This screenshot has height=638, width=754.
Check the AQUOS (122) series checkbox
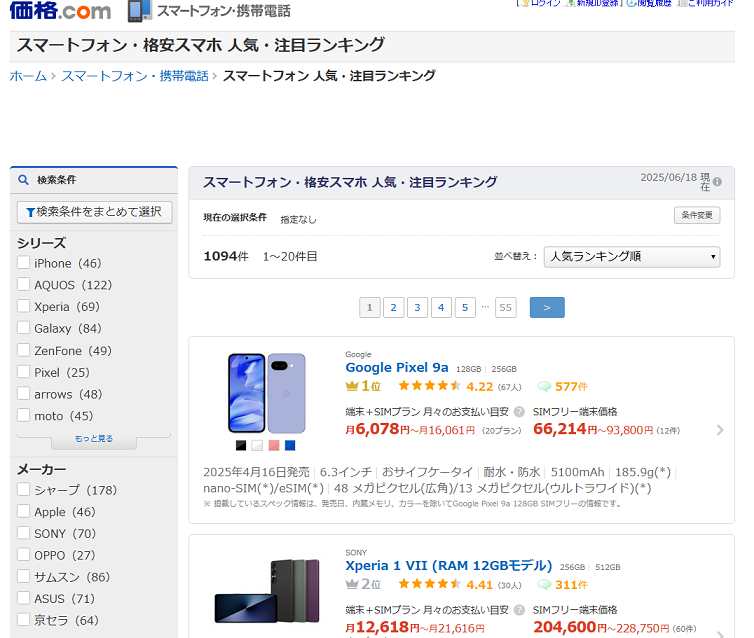(24, 284)
